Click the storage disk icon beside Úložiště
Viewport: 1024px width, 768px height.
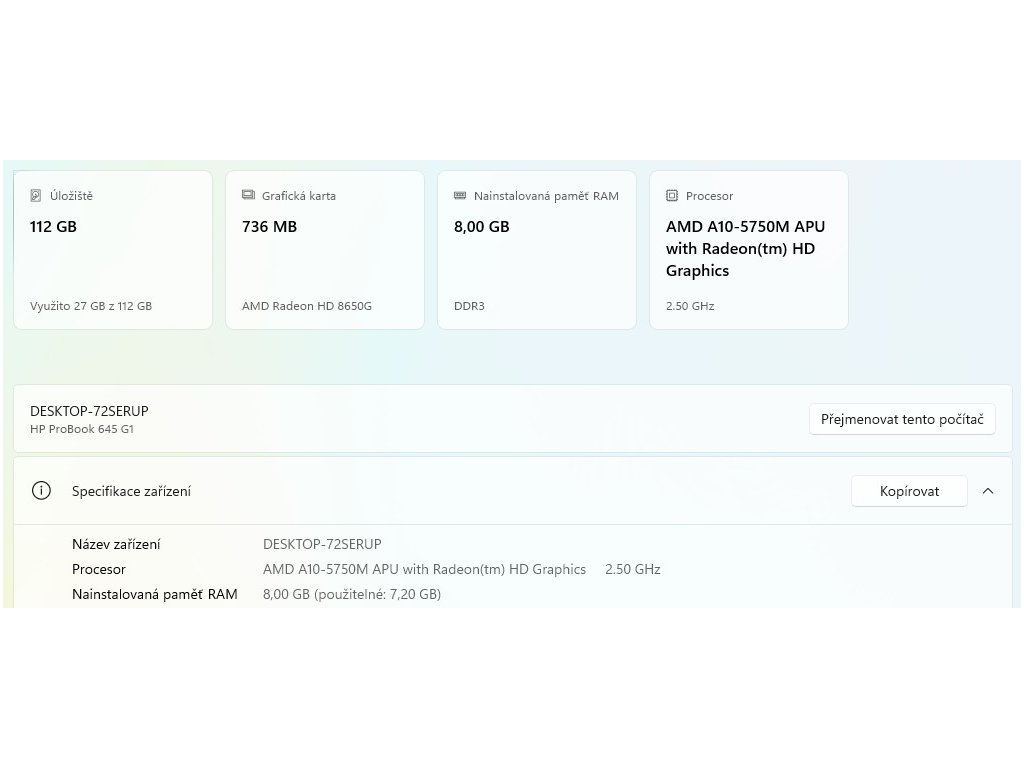(36, 195)
